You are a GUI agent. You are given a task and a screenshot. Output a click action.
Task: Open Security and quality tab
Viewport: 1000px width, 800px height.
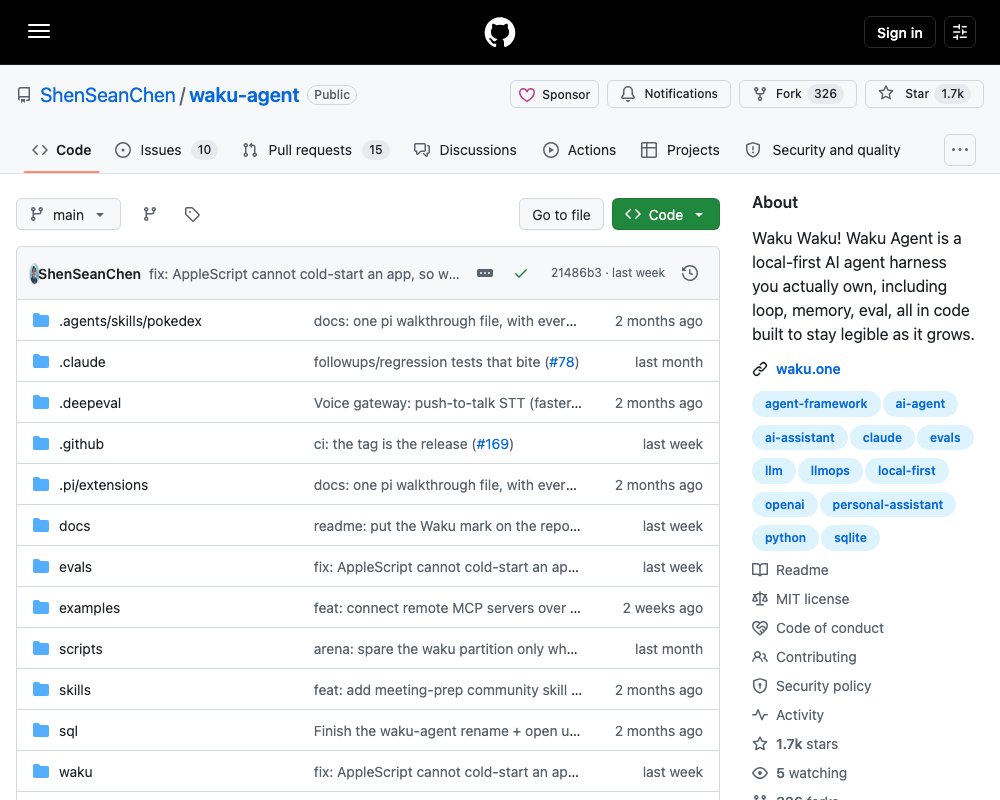[823, 150]
